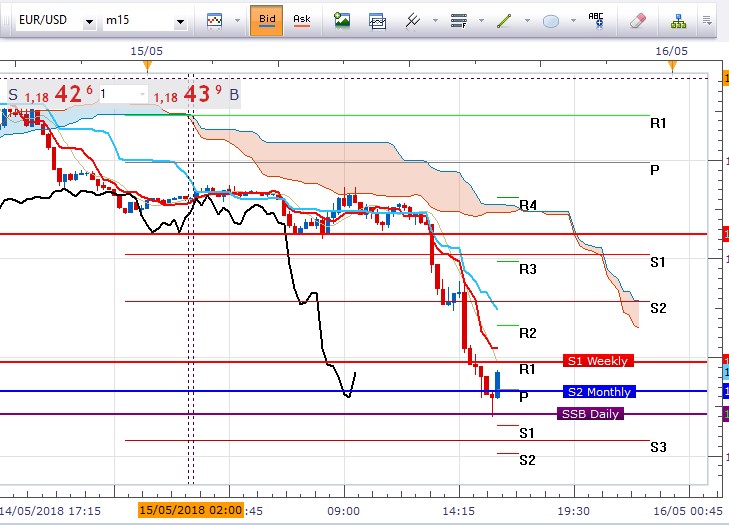This screenshot has height=525, width=729.
Task: Click the highlighted 15/05/2018 02:00 time label
Action: [x=191, y=510]
